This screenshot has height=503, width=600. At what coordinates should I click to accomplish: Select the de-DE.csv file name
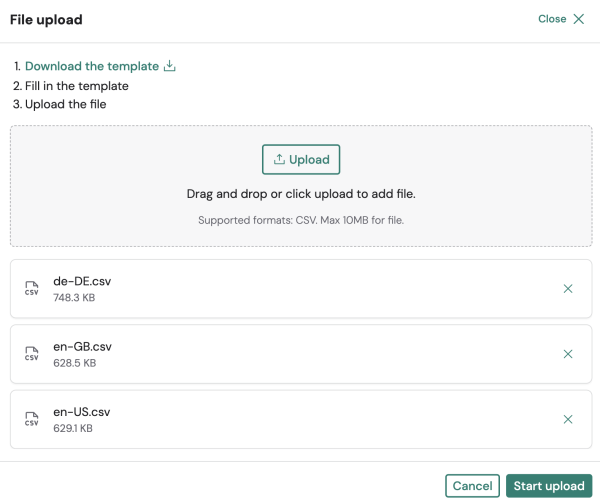(x=82, y=281)
